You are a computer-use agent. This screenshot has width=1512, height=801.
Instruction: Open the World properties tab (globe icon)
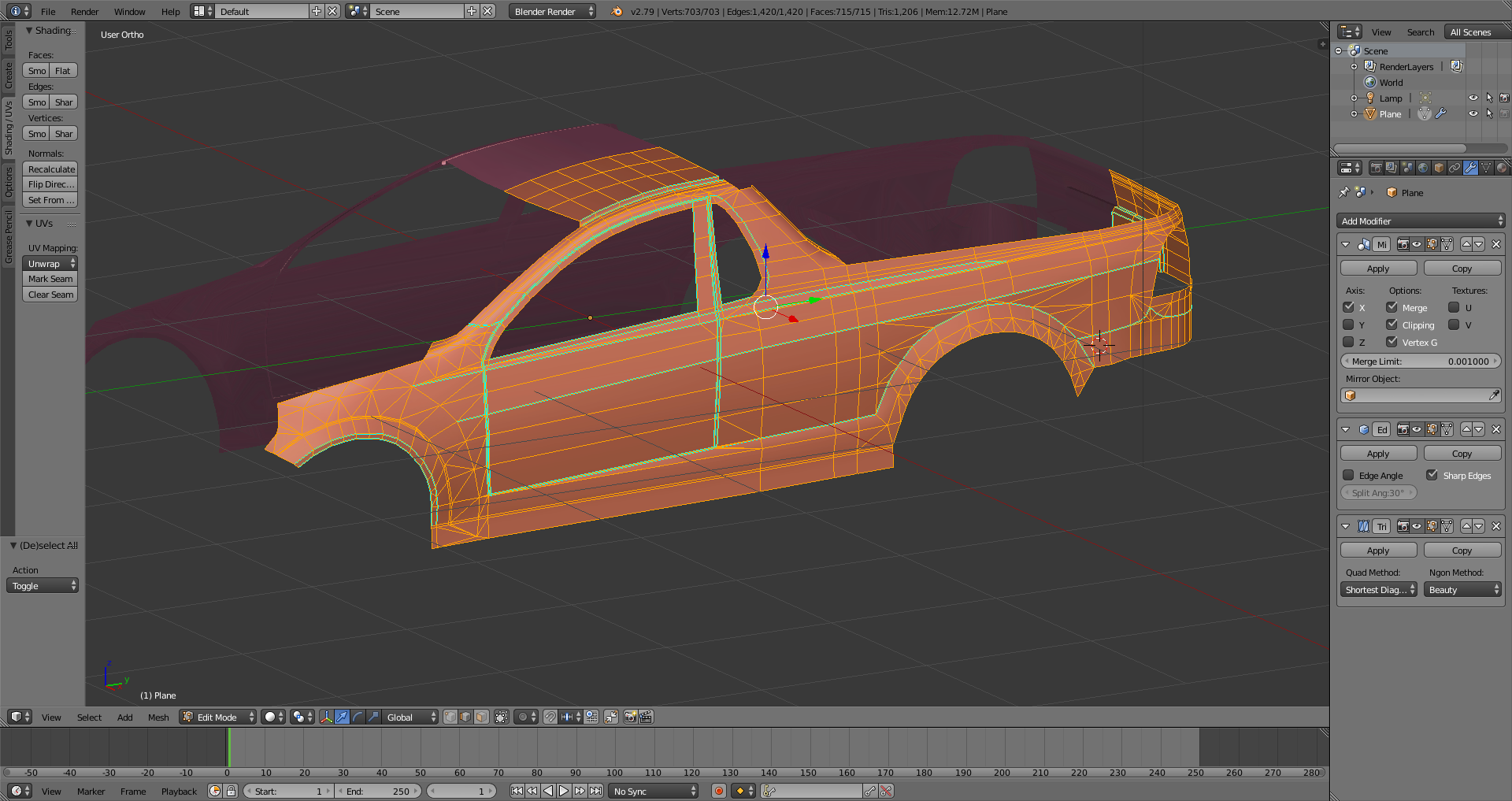[x=1423, y=168]
